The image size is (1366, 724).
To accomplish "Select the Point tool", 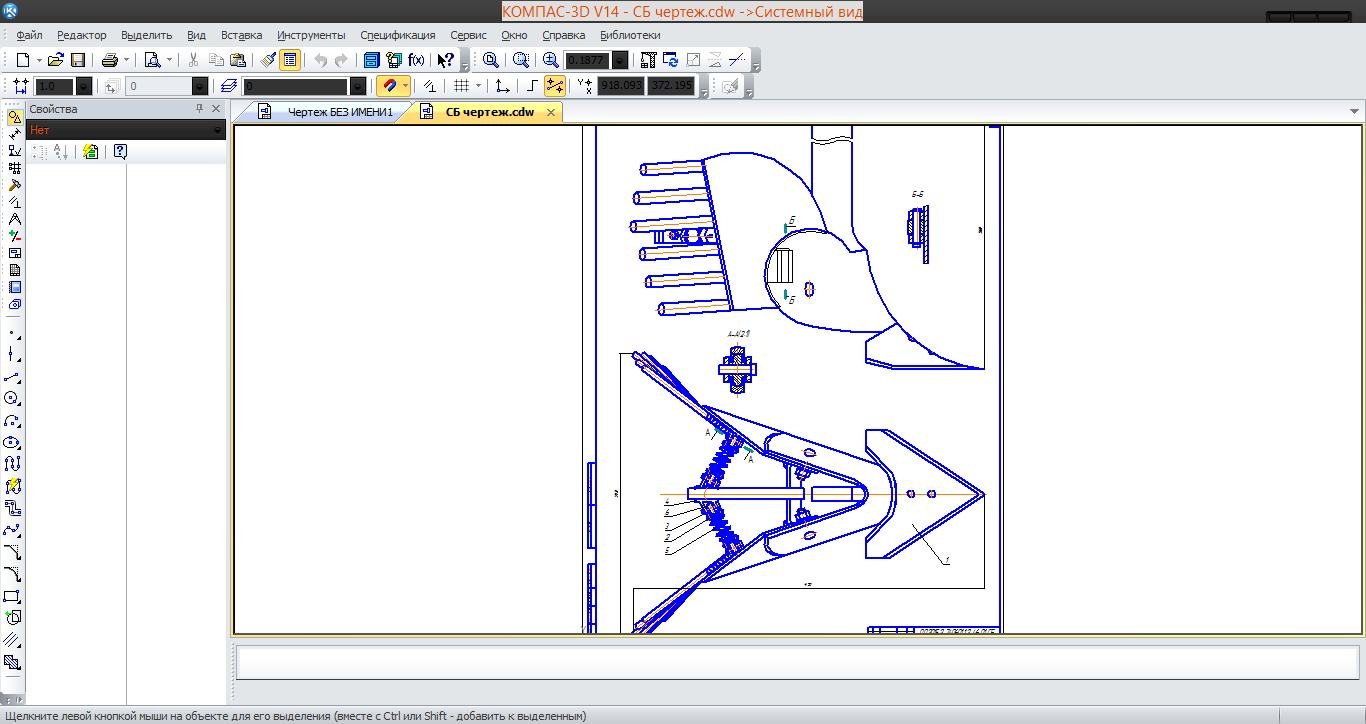I will point(13,332).
